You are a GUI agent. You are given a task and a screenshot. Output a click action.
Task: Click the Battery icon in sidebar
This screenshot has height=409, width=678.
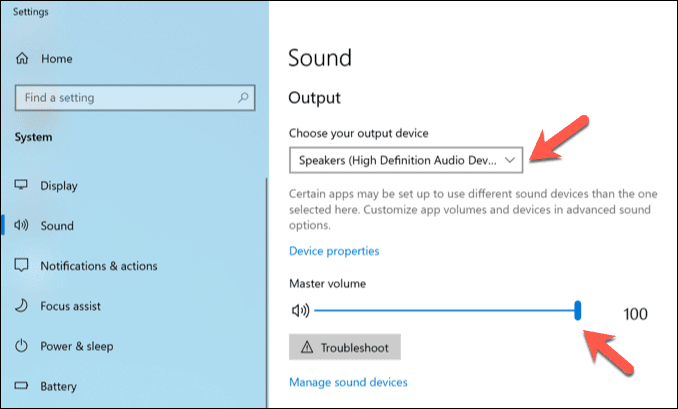(21, 385)
